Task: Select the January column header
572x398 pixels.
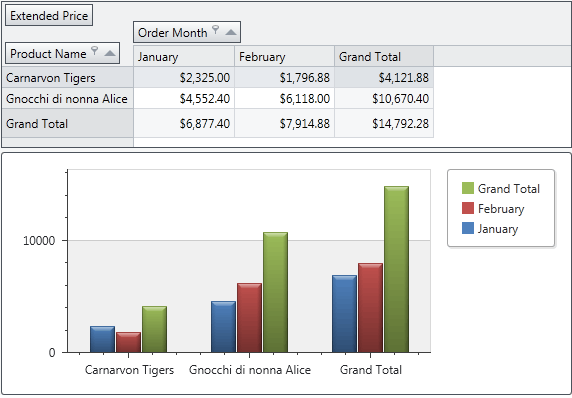Action: pyautogui.click(x=184, y=57)
